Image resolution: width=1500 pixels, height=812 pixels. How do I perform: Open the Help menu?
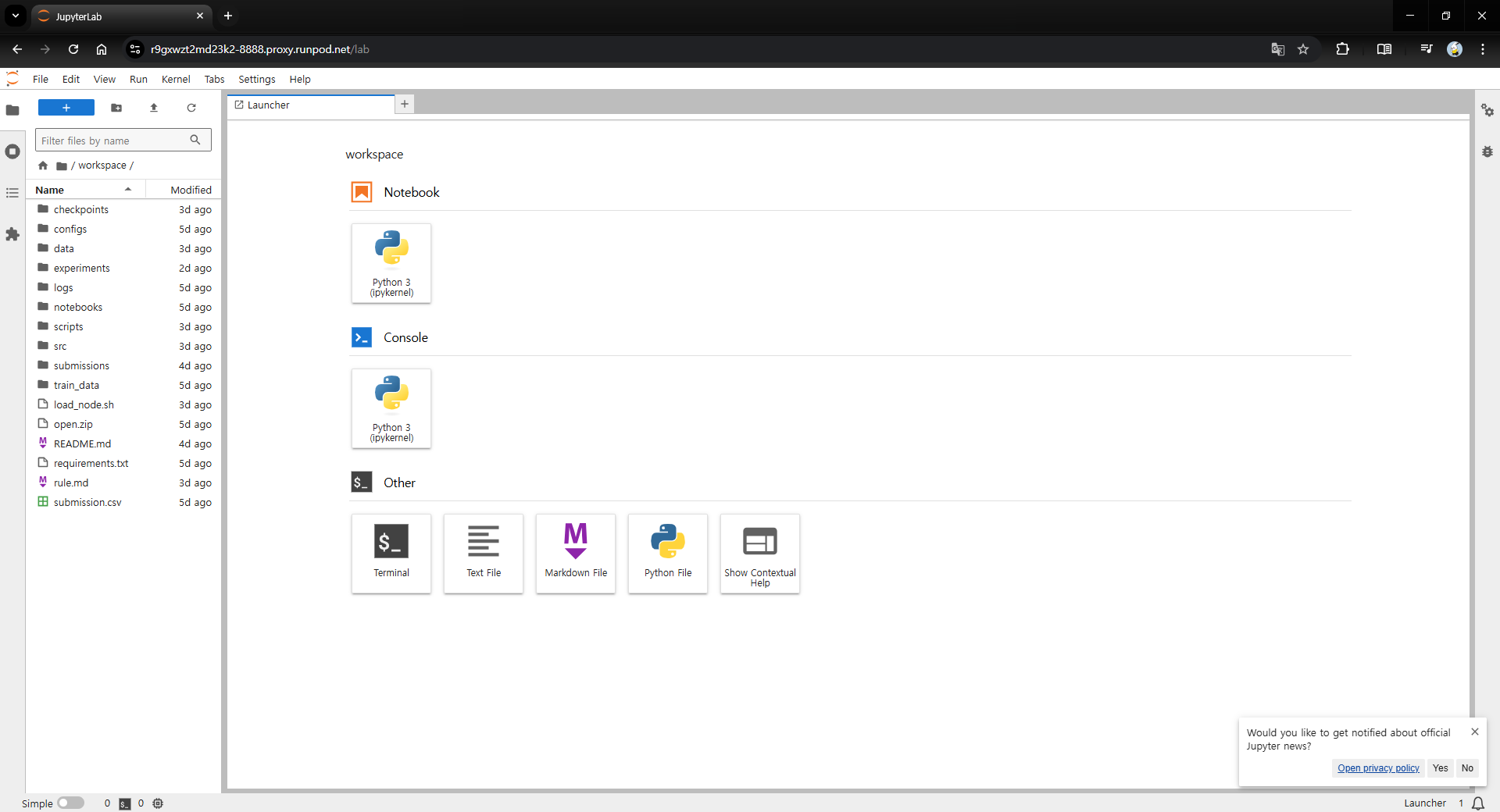click(x=300, y=79)
